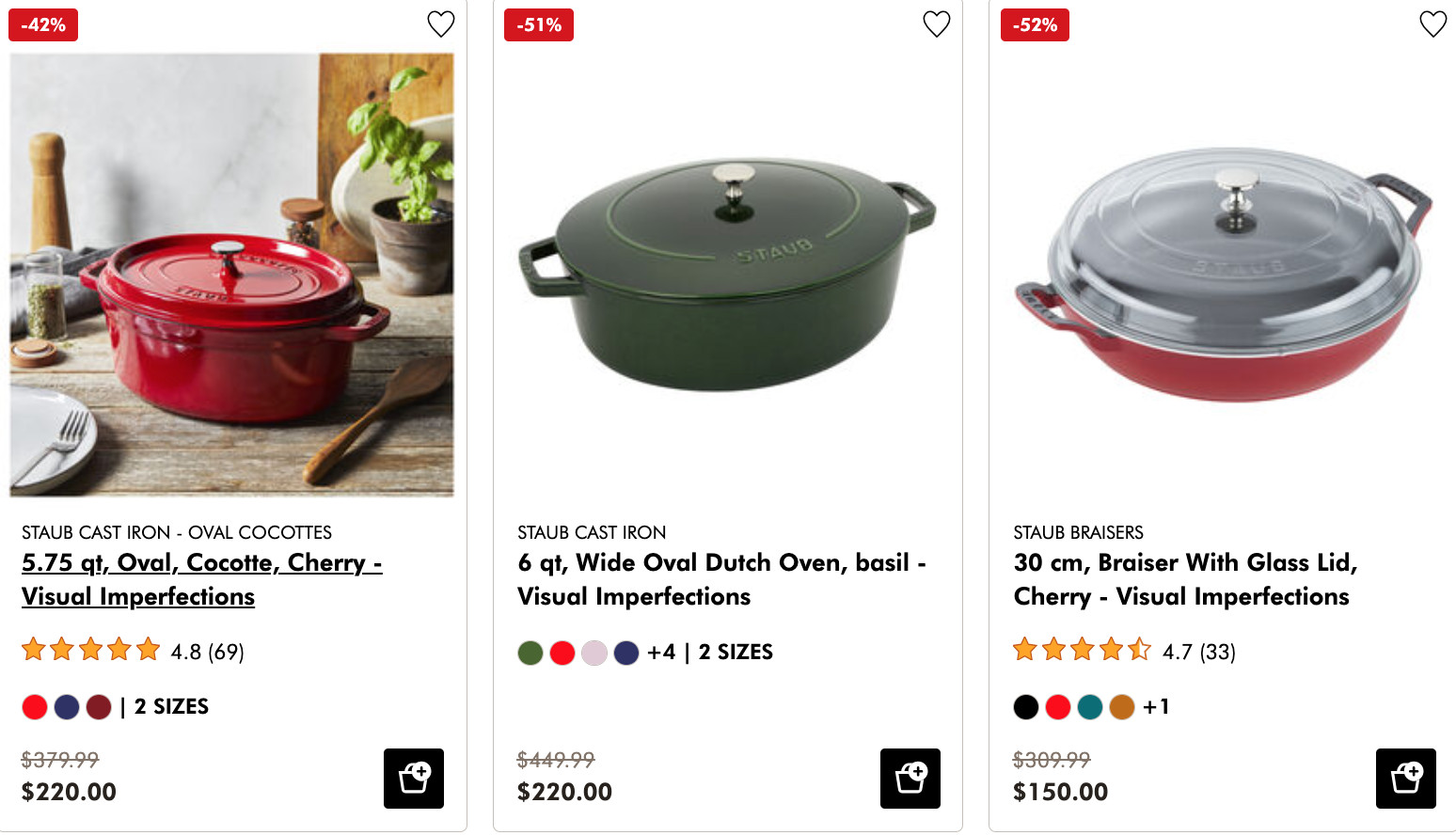
Task: Select the green basil swatch on Dutch Oven
Action: 530,653
